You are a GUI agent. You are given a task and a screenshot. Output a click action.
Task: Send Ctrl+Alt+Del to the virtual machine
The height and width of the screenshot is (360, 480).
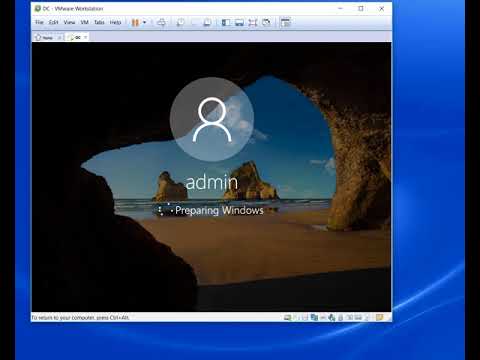pos(161,22)
